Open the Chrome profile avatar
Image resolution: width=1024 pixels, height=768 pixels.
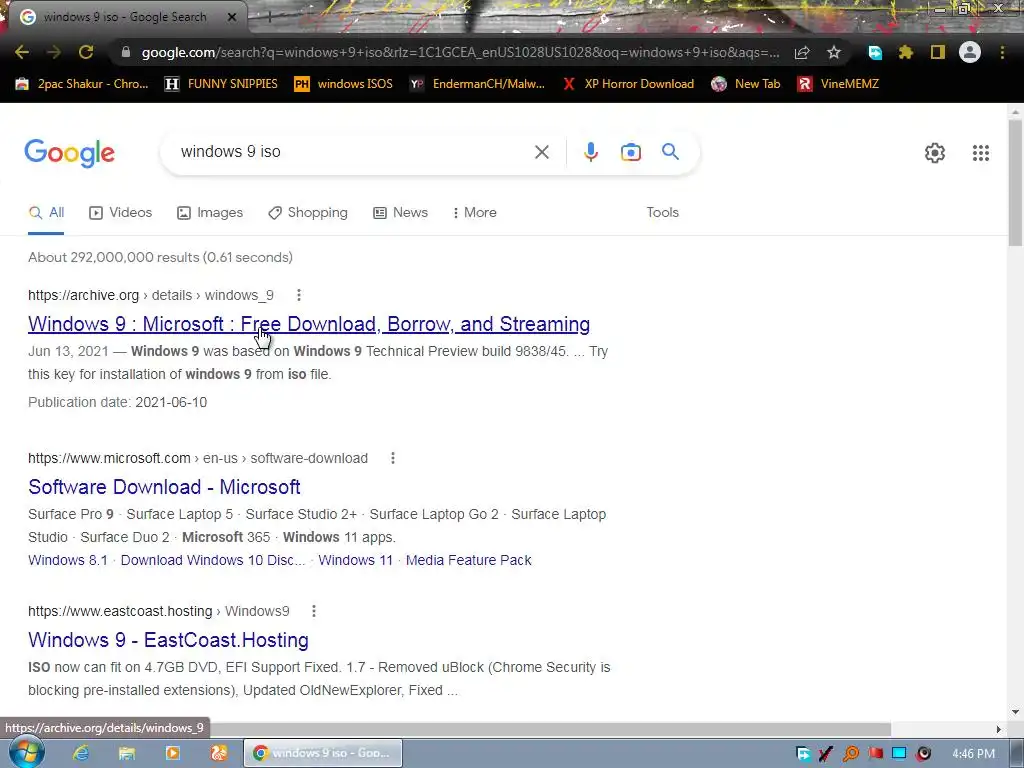pos(970,52)
